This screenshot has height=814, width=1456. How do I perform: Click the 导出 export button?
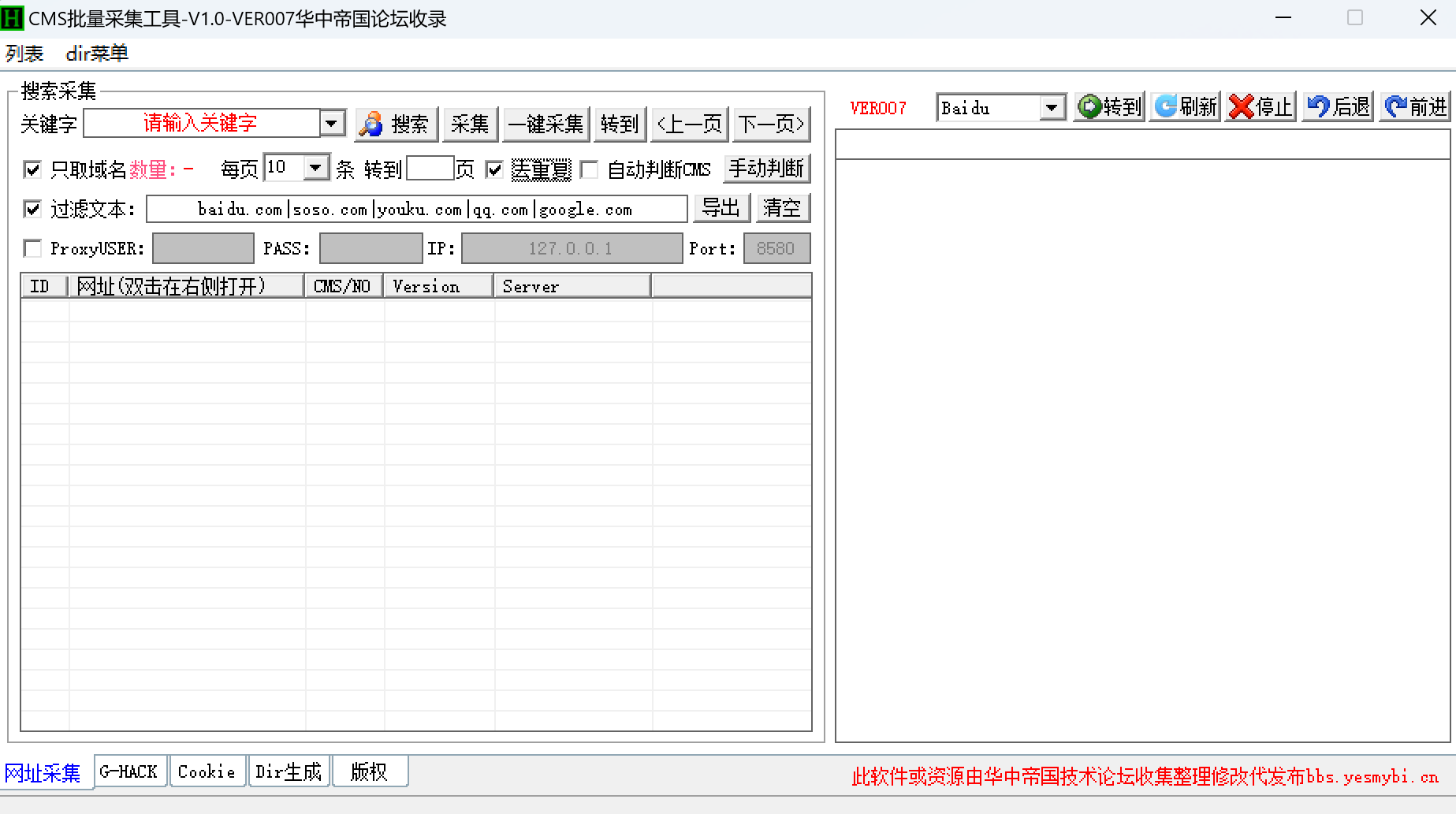coord(721,209)
